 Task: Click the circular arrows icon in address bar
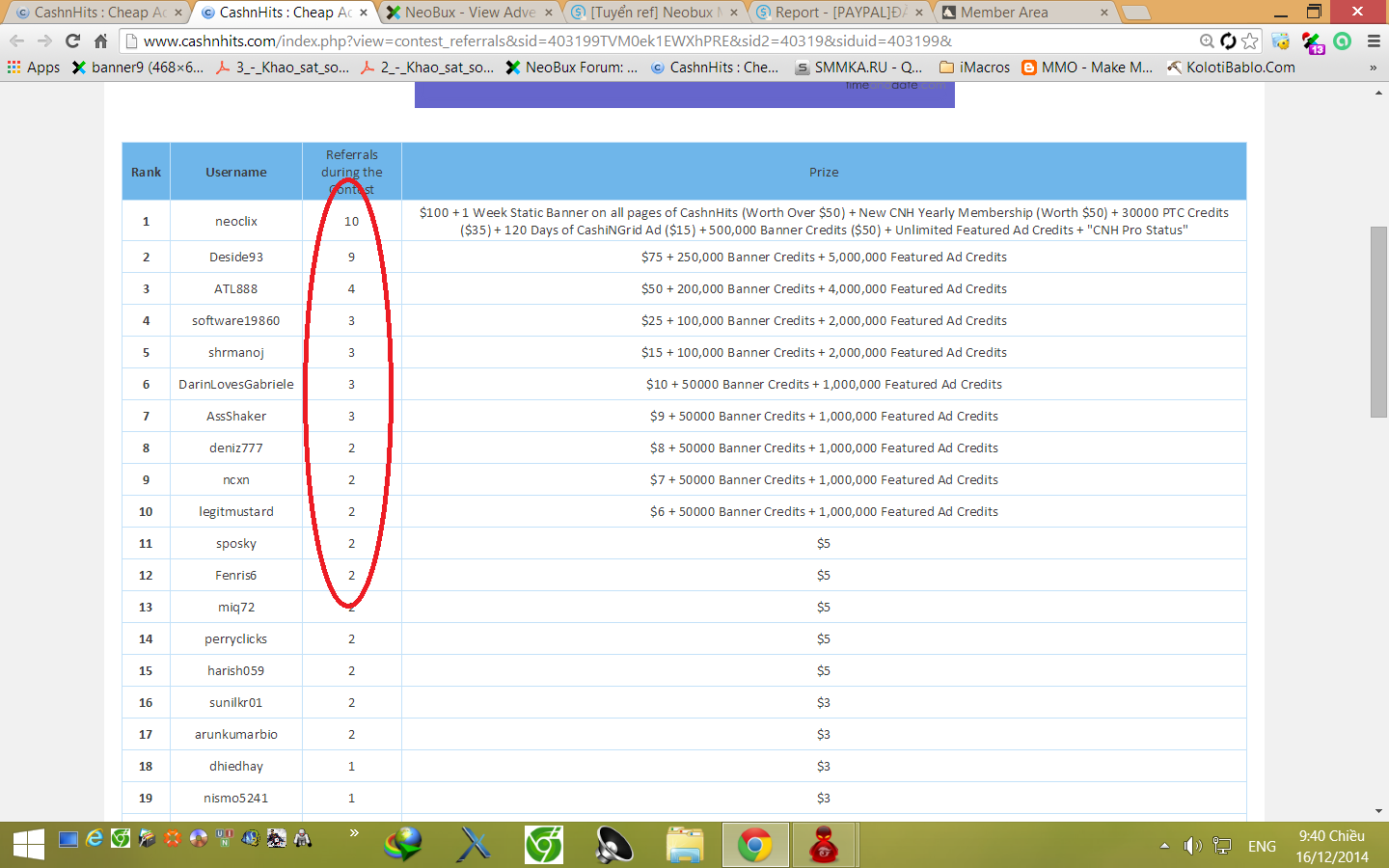click(1228, 41)
